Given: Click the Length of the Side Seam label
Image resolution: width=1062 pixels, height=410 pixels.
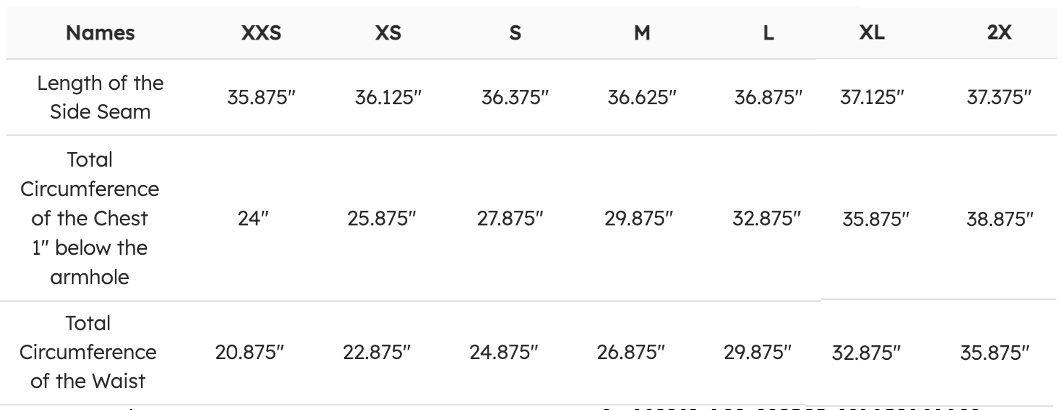Looking at the screenshot, I should pyautogui.click(x=100, y=98).
